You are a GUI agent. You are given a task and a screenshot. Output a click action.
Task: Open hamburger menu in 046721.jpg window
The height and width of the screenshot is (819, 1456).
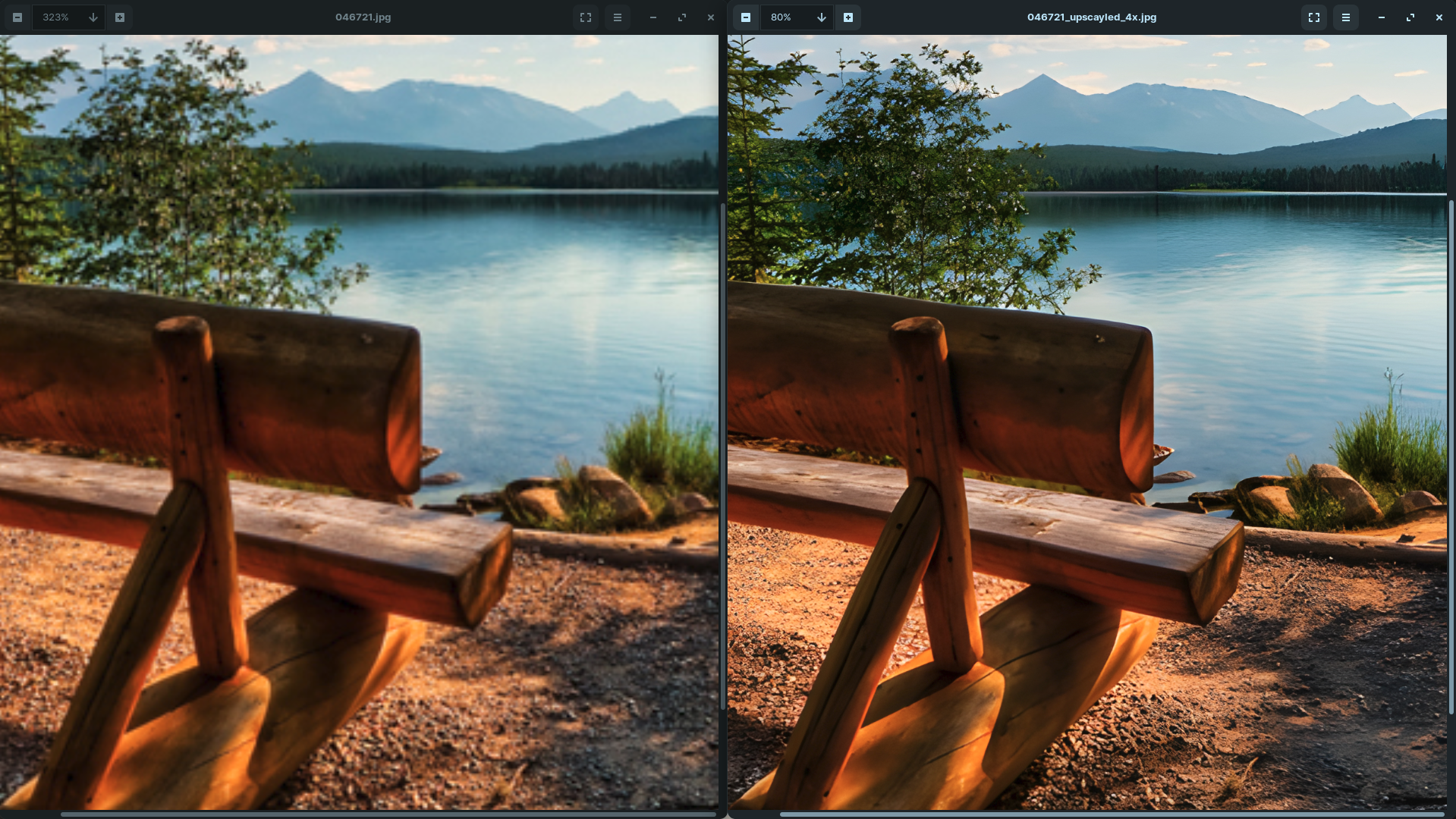[618, 17]
